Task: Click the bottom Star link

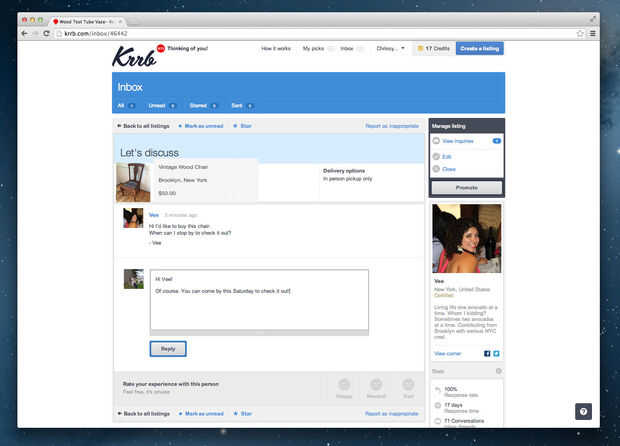Action: click(243, 414)
